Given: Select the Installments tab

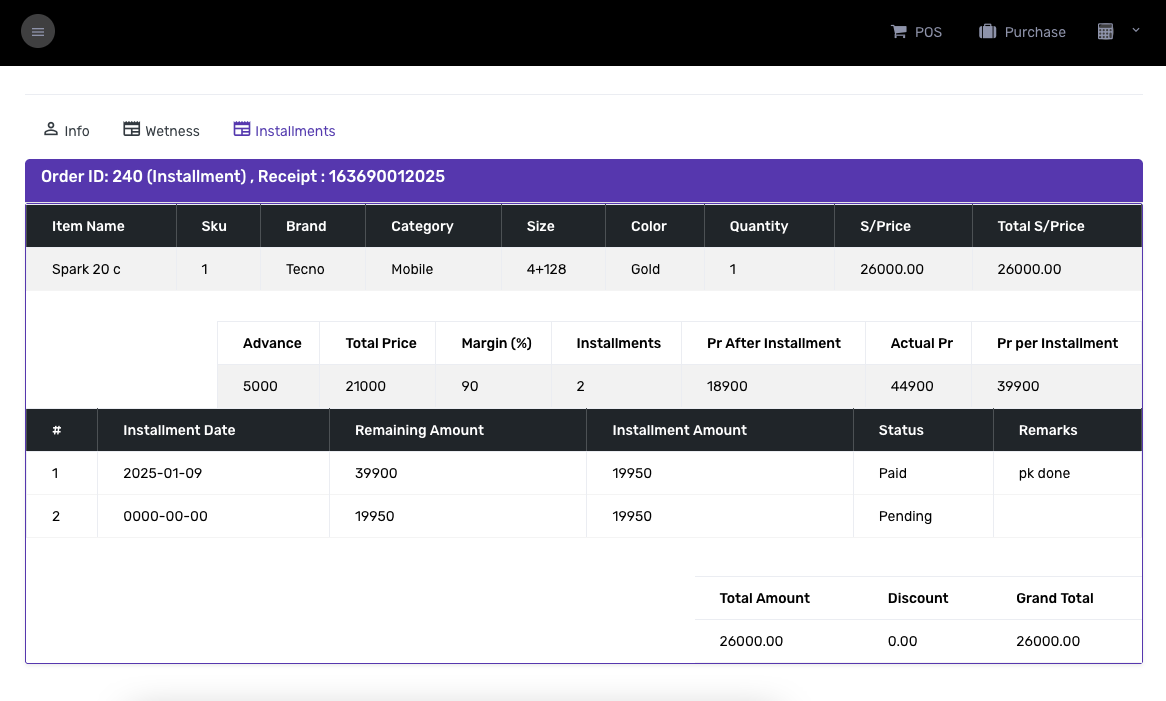Looking at the screenshot, I should coord(284,131).
